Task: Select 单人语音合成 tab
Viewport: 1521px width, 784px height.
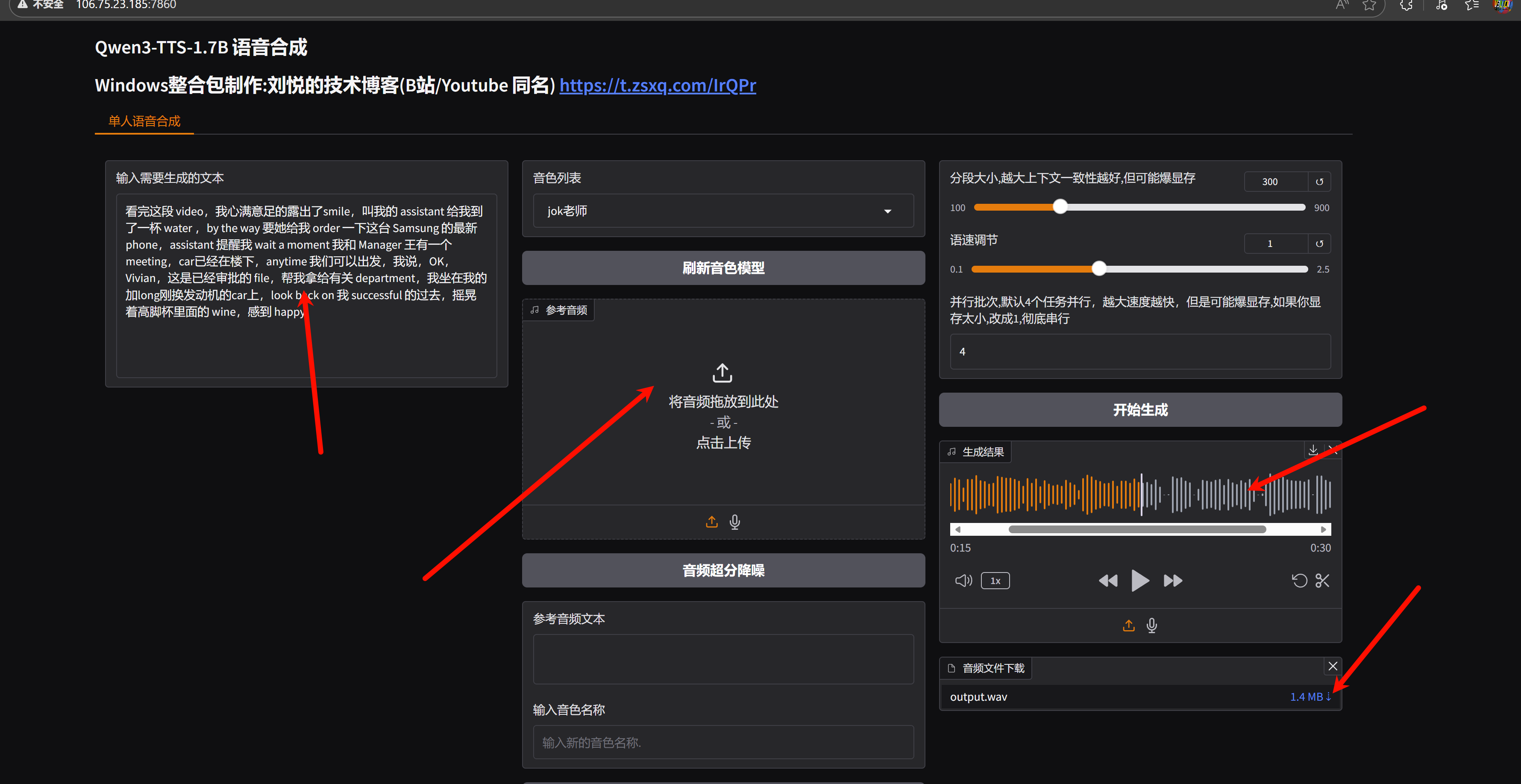Action: click(x=144, y=121)
